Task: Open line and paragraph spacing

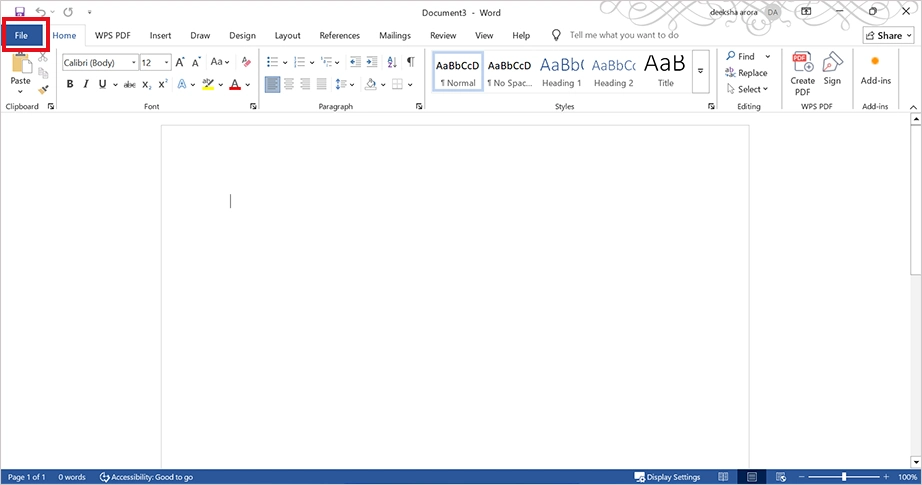Action: [345, 84]
